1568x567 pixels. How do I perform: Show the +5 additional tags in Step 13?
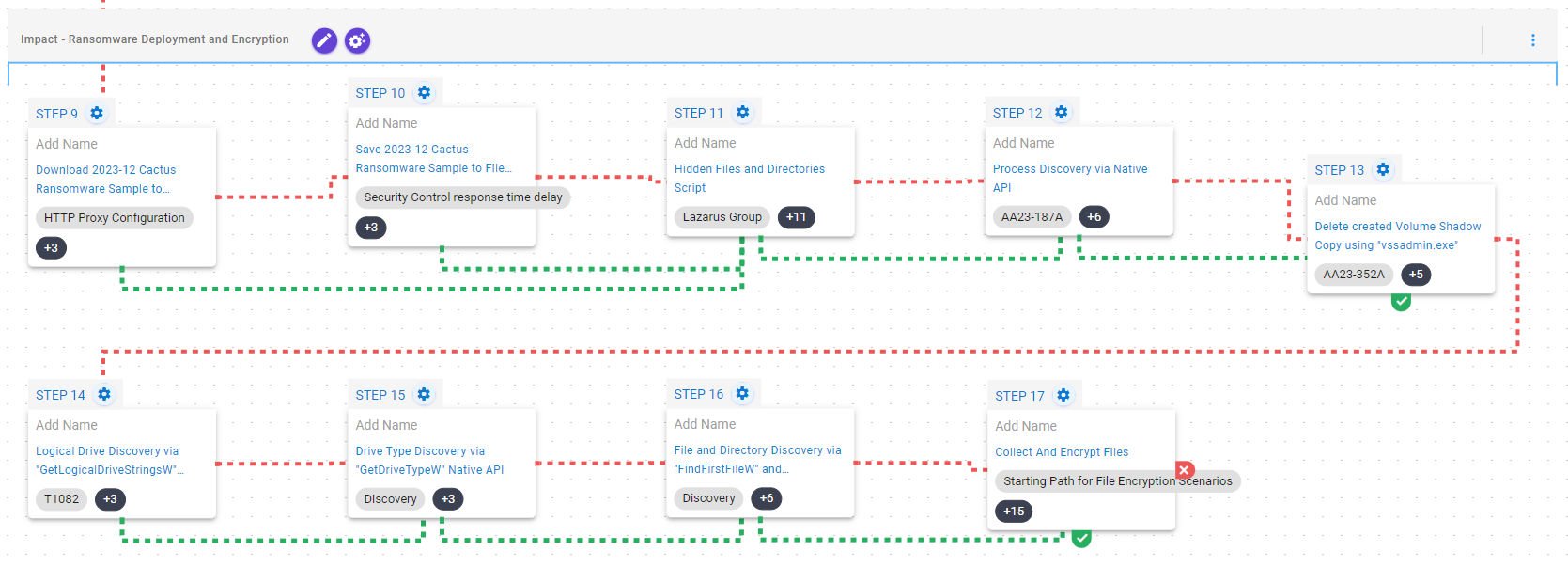click(x=1416, y=275)
